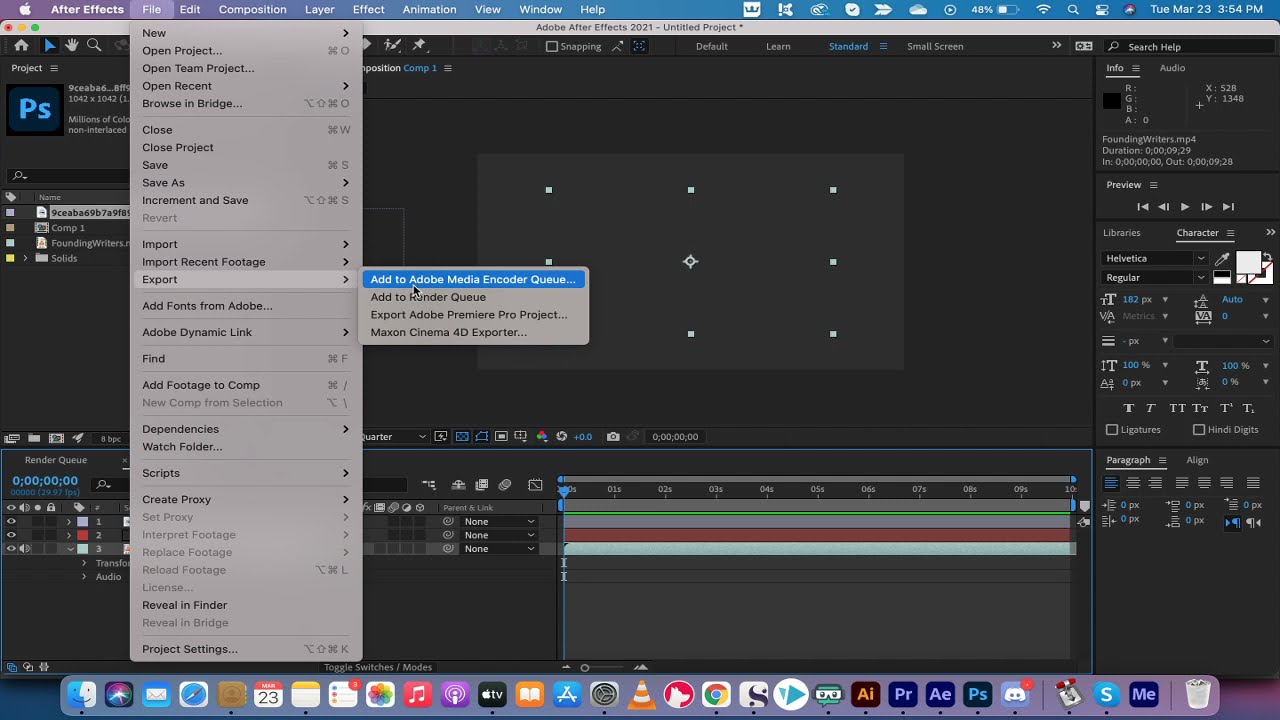The width and height of the screenshot is (1280, 720).
Task: Expand the Solids folder in Project panel
Action: click(x=25, y=258)
